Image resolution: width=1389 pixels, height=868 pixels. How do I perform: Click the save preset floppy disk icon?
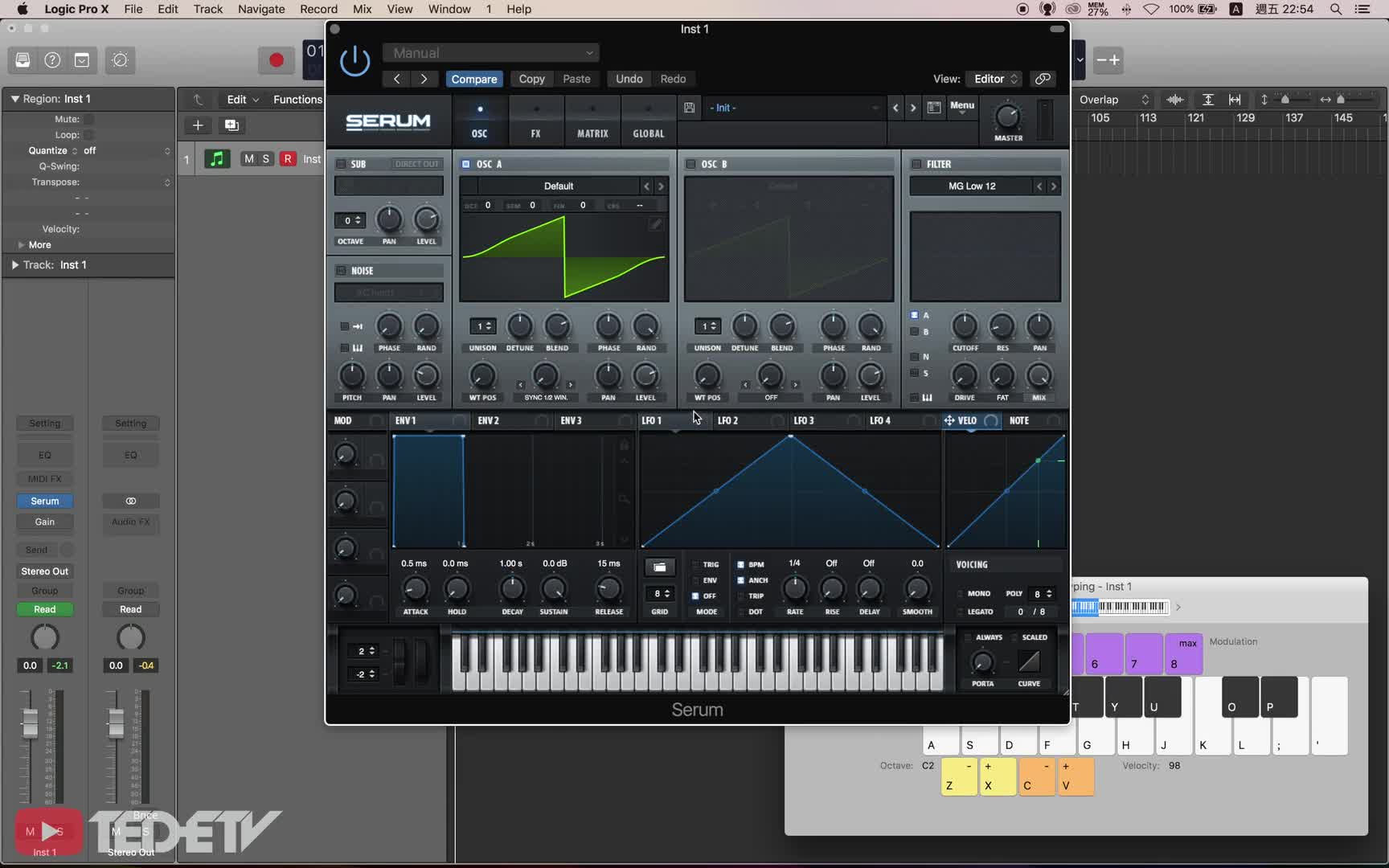689,108
